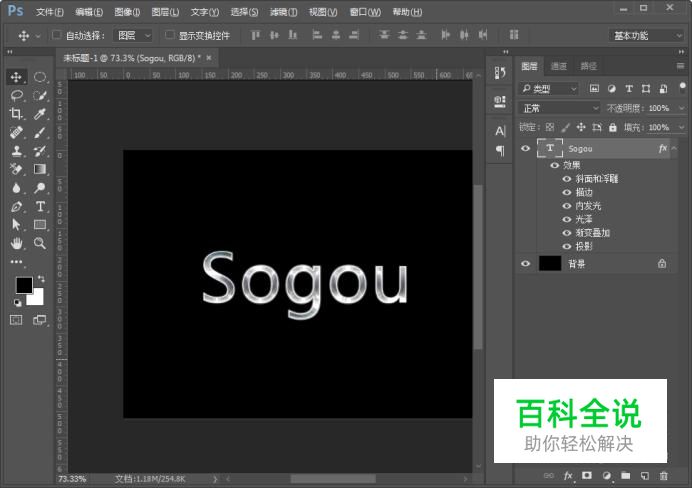Select the Brush tool
Screen dimensions: 692x488
pyautogui.click(x=40, y=132)
